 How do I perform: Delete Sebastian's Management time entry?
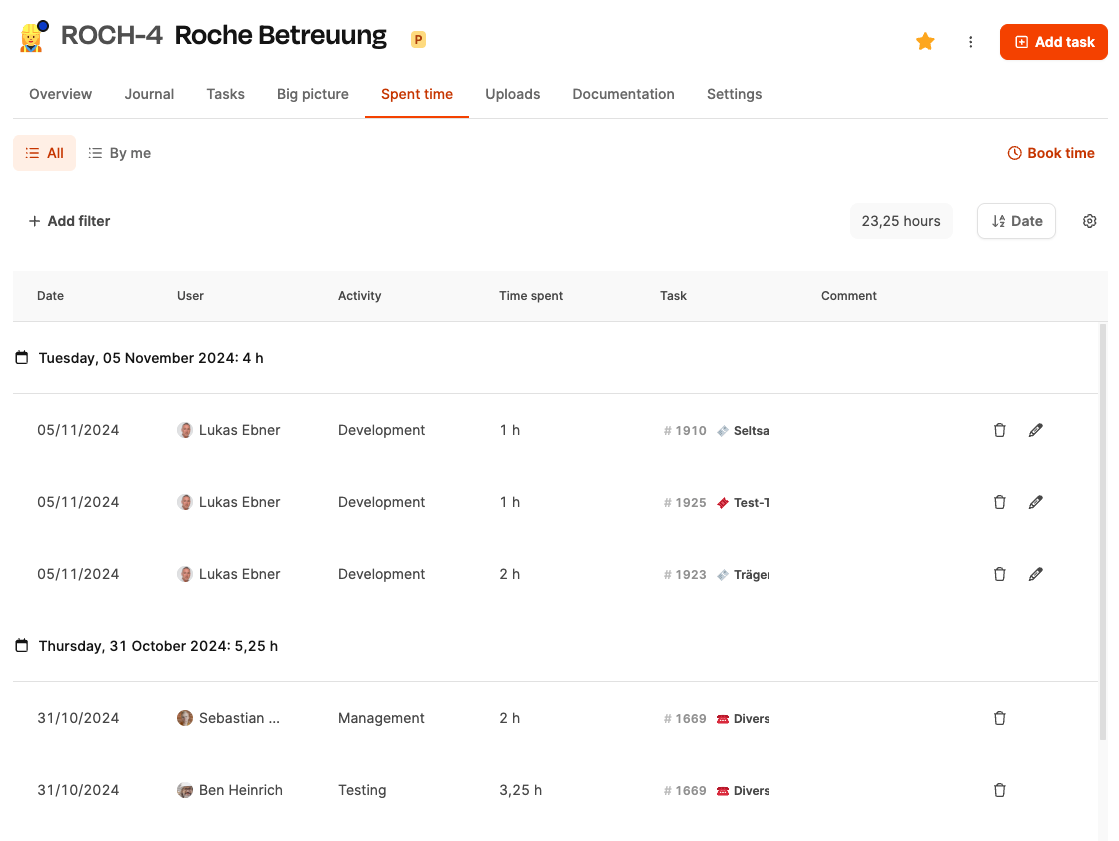point(999,717)
